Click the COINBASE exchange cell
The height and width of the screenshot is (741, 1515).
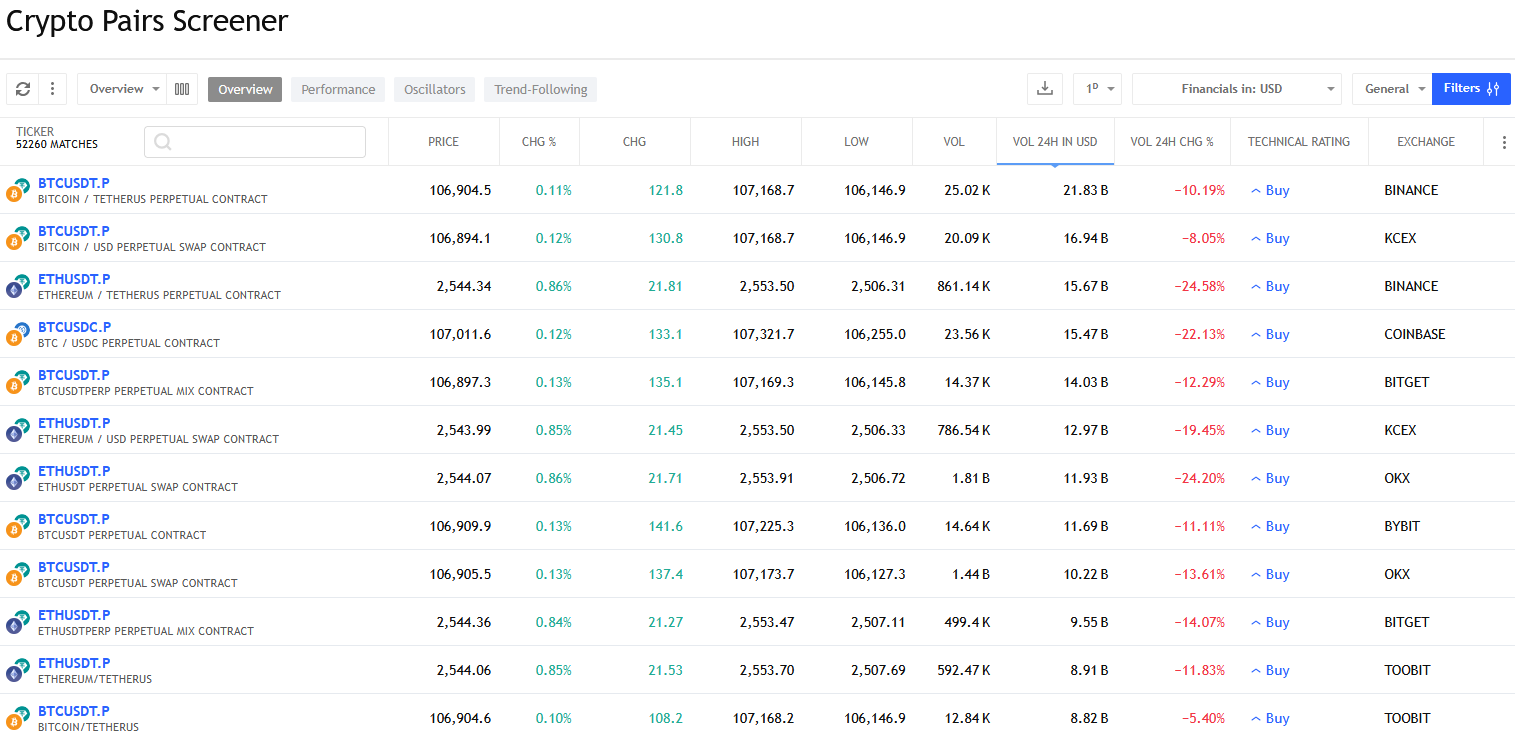[x=1414, y=334]
